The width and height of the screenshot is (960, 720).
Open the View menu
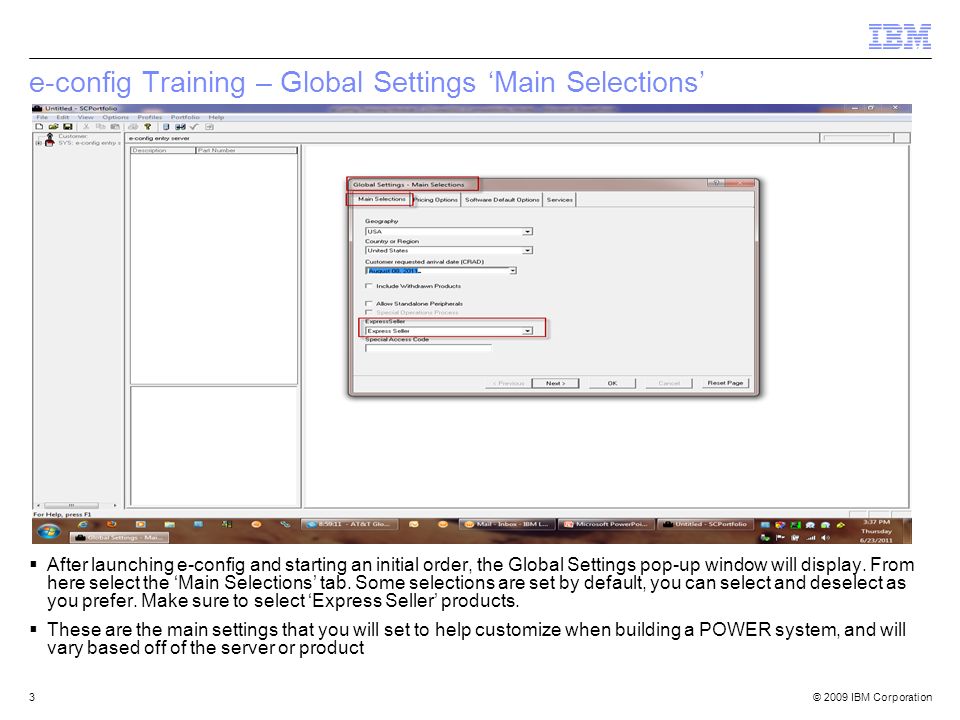coord(85,117)
